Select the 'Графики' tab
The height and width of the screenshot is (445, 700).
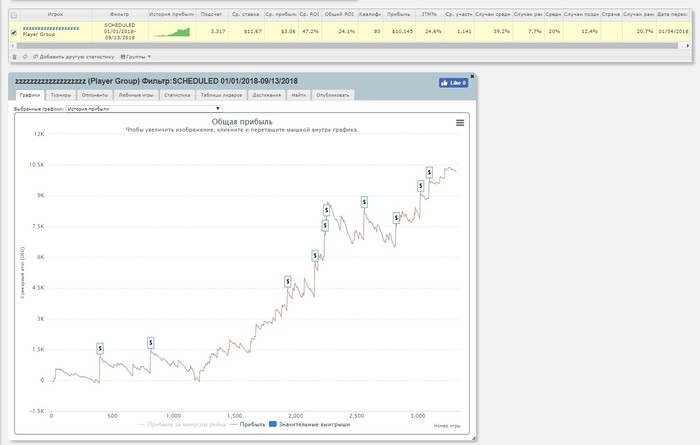click(30, 95)
